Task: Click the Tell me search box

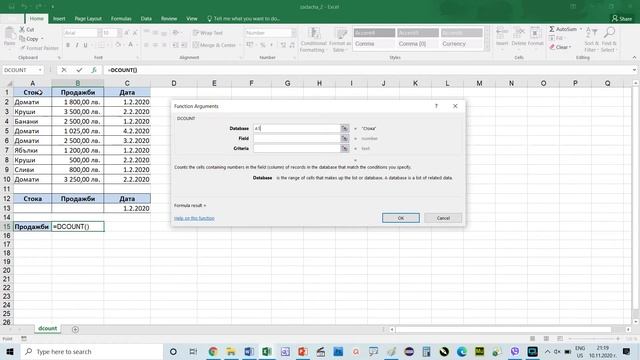Action: pyautogui.click(x=243, y=18)
